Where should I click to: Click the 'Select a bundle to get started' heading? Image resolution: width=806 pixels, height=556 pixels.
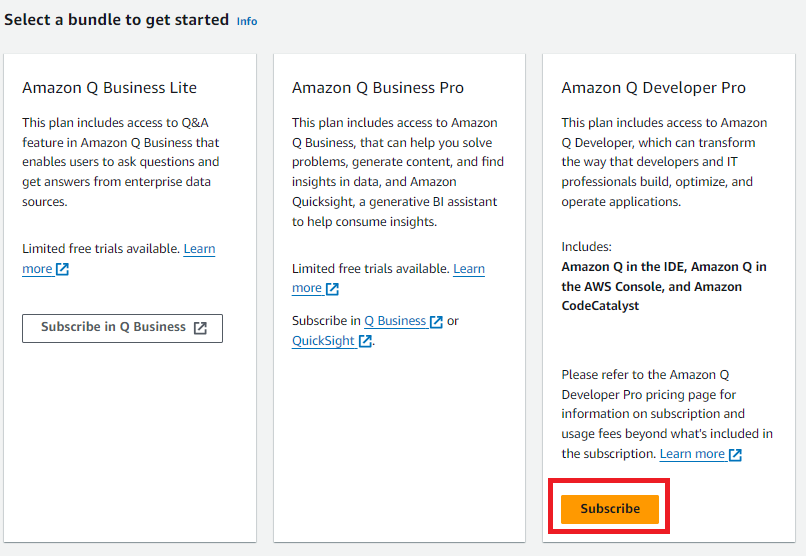coord(116,19)
